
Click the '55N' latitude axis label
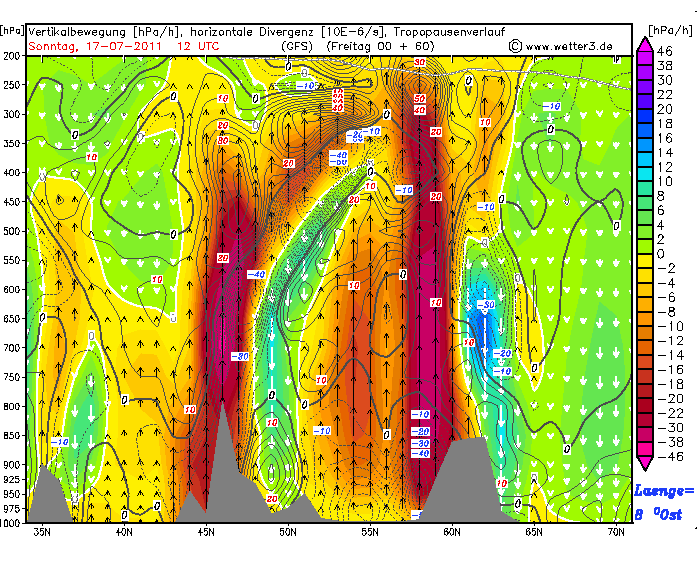click(370, 532)
